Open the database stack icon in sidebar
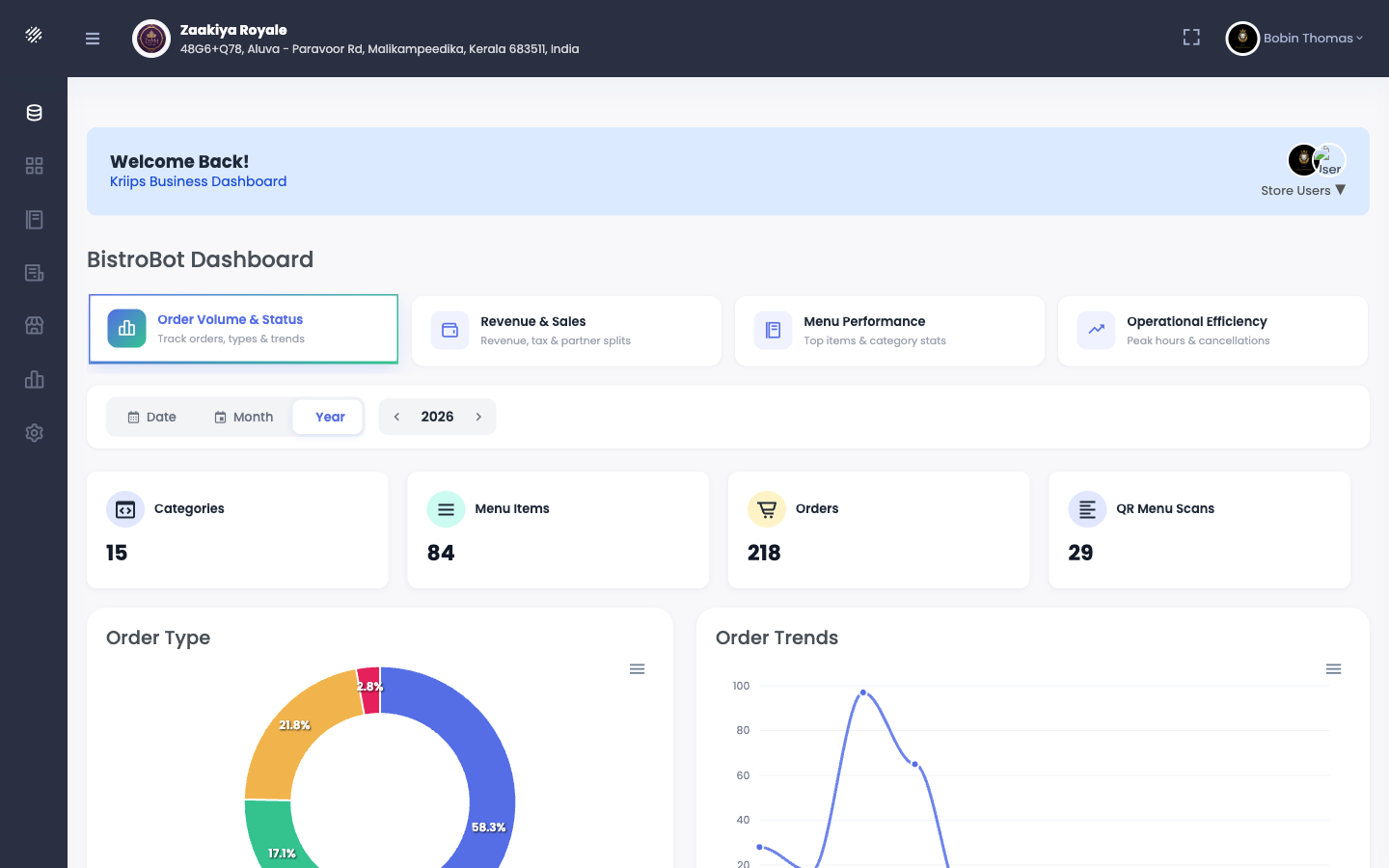Screen dimensions: 1389x868 click(34, 113)
